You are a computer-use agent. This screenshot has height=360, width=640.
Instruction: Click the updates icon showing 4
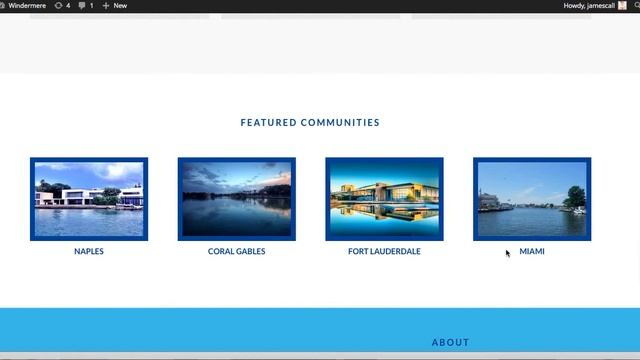[x=62, y=6]
